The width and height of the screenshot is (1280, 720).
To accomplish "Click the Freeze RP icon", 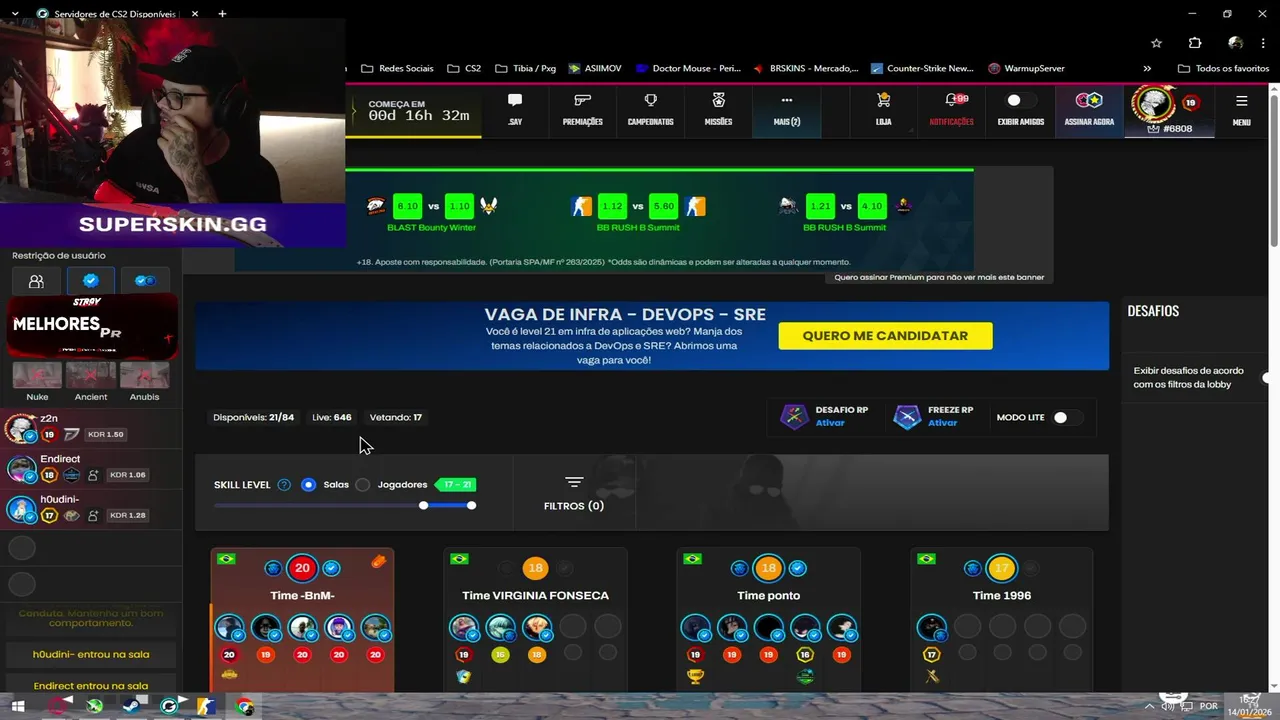I will click(907, 416).
